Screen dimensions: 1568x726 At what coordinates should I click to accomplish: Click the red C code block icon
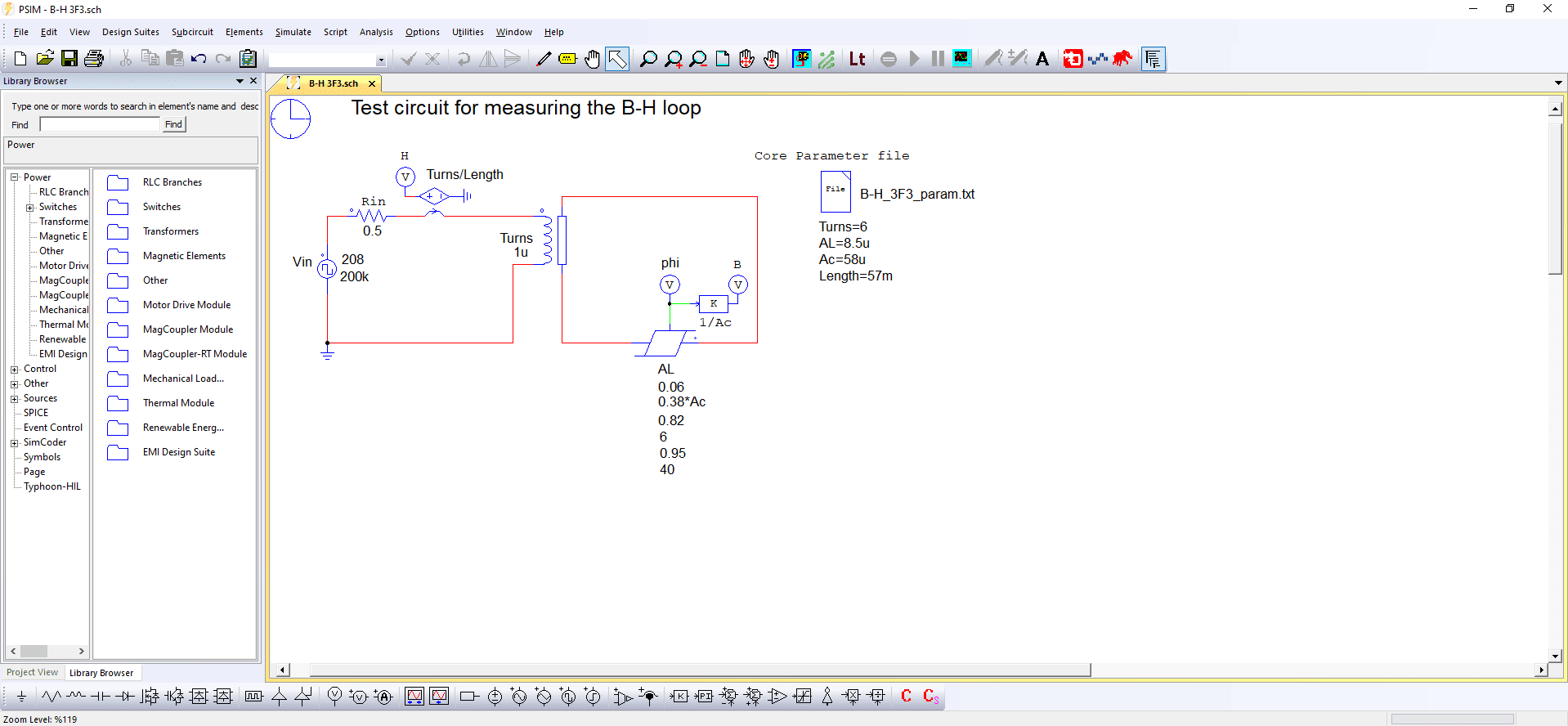[x=906, y=696]
